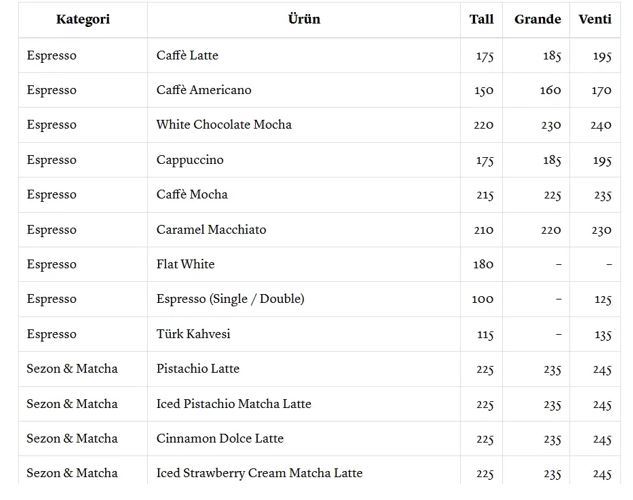Viewport: 633px width, 500px height.
Task: Click the Tall price 100 for Espresso
Action: [483, 299]
